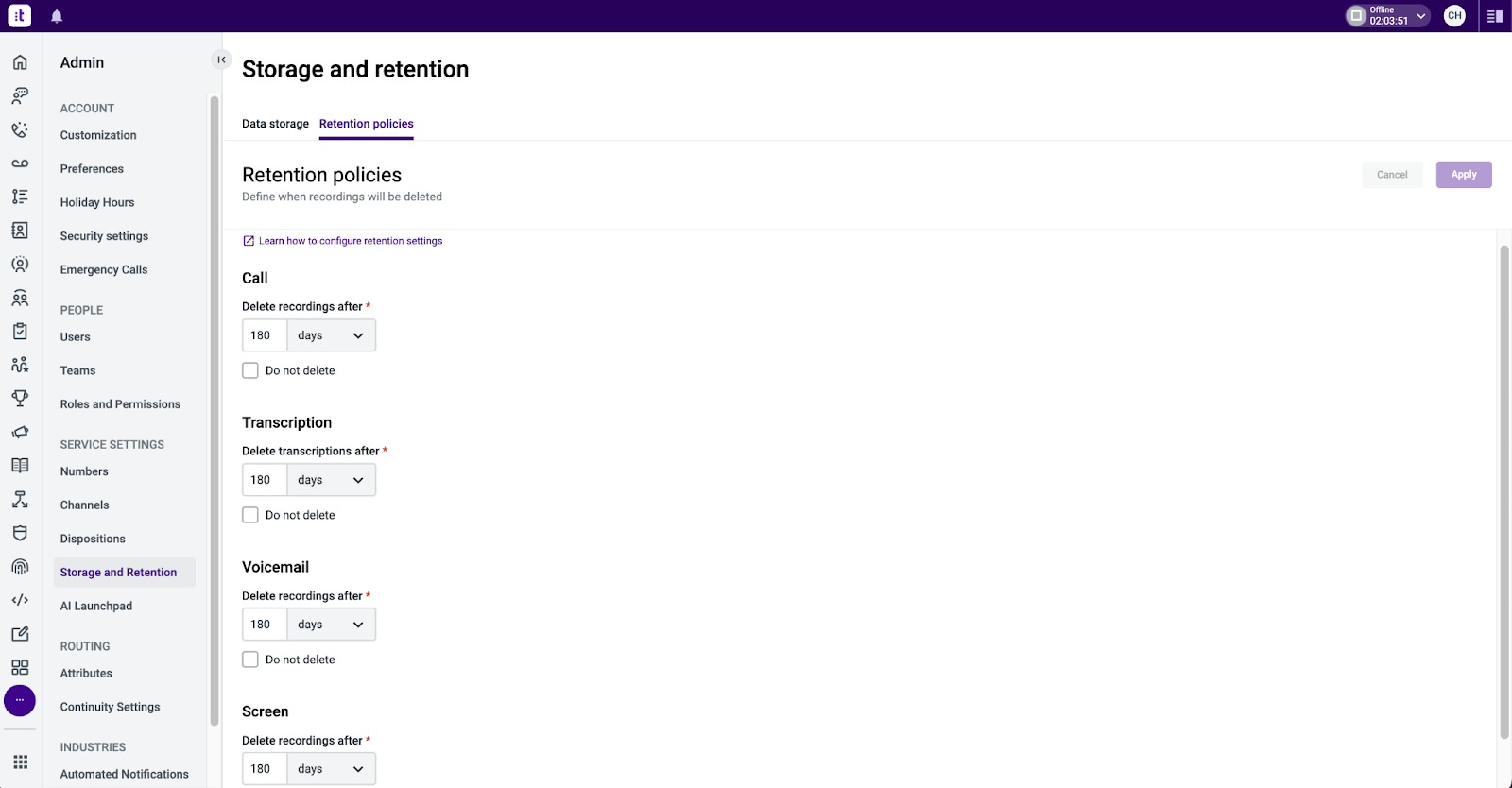Click Screen recordings 180 value field
The width and height of the screenshot is (1512, 788).
[265, 769]
